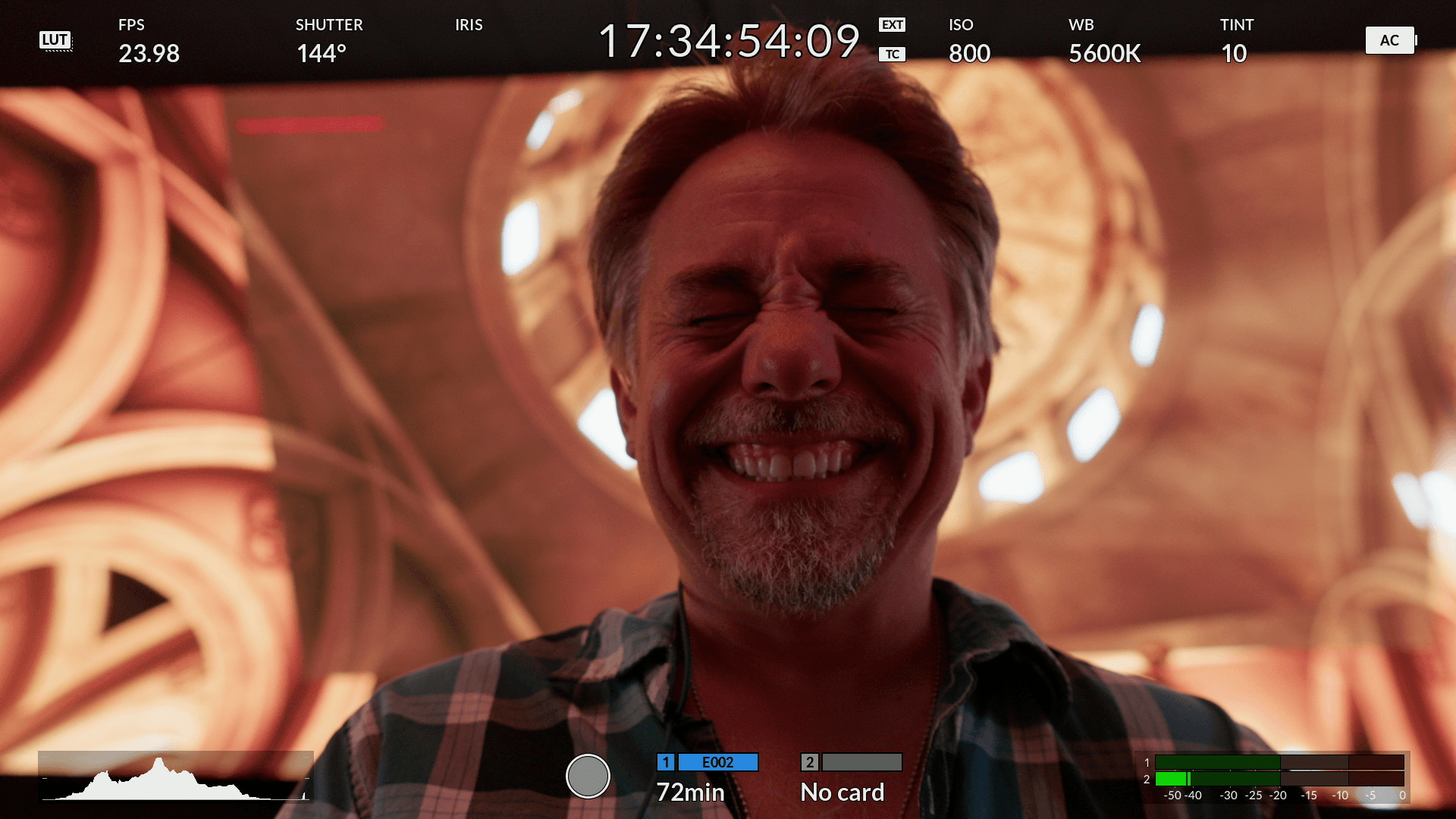Tap the 72min remaining time text
1456x819 pixels.
coord(690,792)
